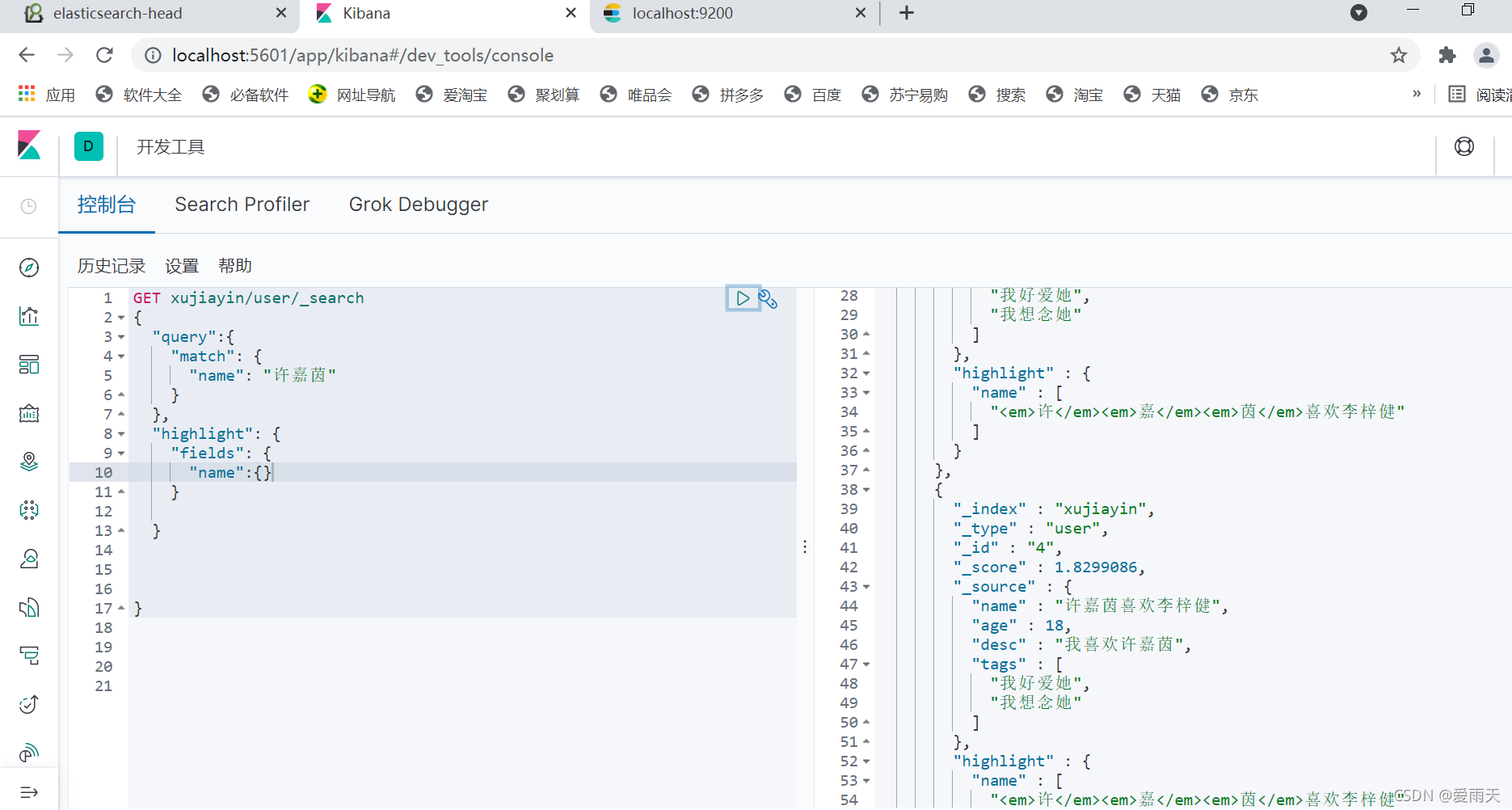This screenshot has width=1512, height=810.
Task: Open 设置 settings
Action: click(182, 266)
